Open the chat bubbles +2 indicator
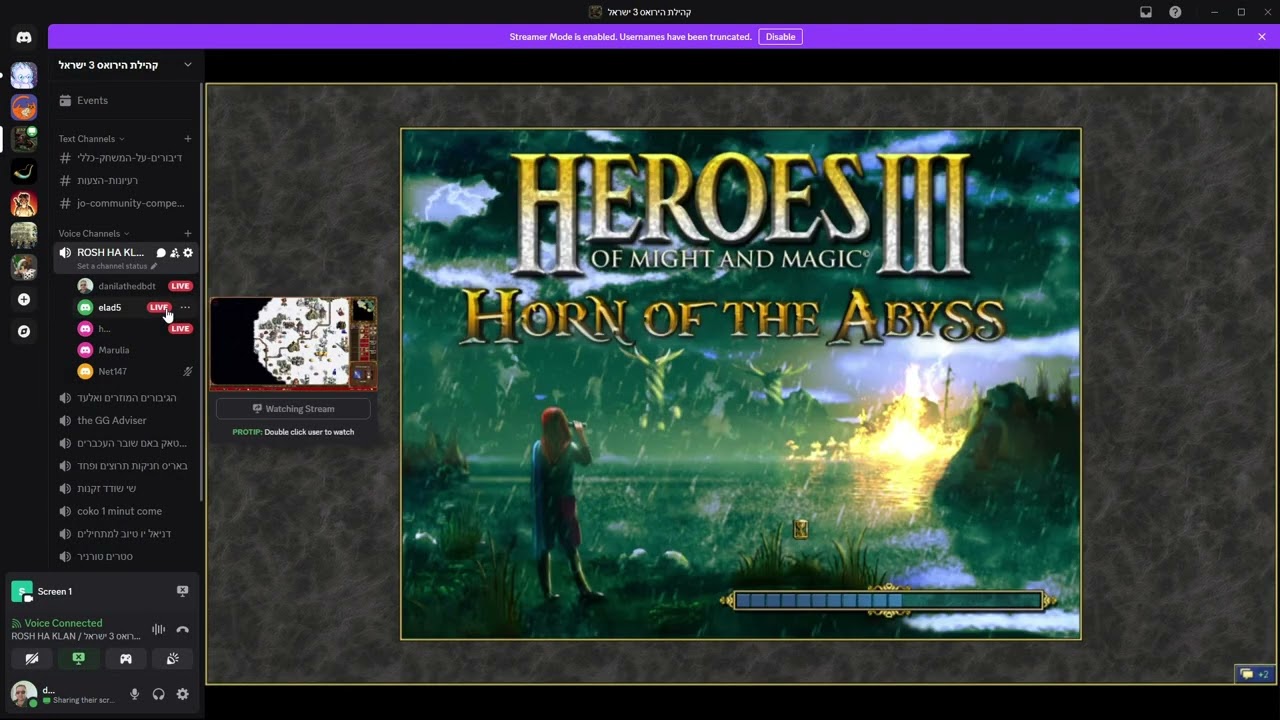The width and height of the screenshot is (1280, 720). [1254, 674]
